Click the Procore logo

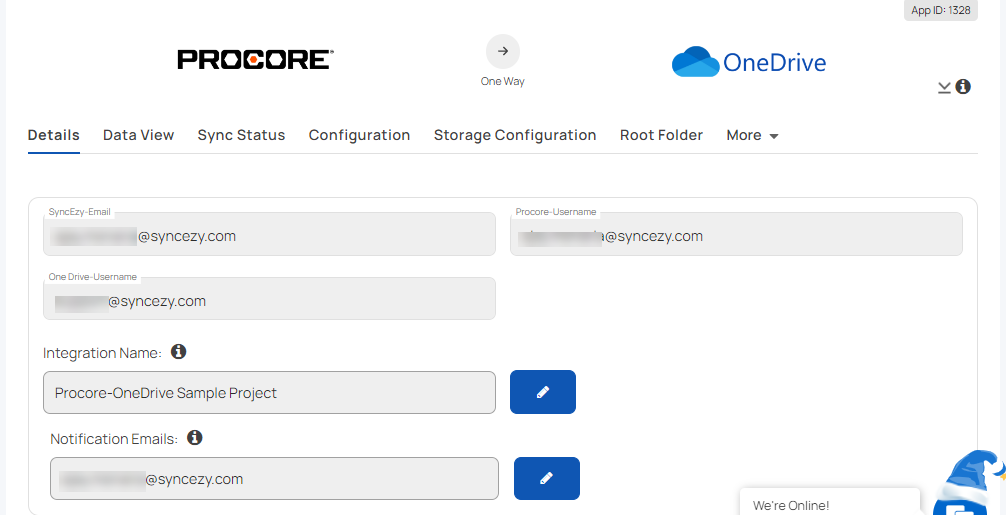tap(255, 60)
